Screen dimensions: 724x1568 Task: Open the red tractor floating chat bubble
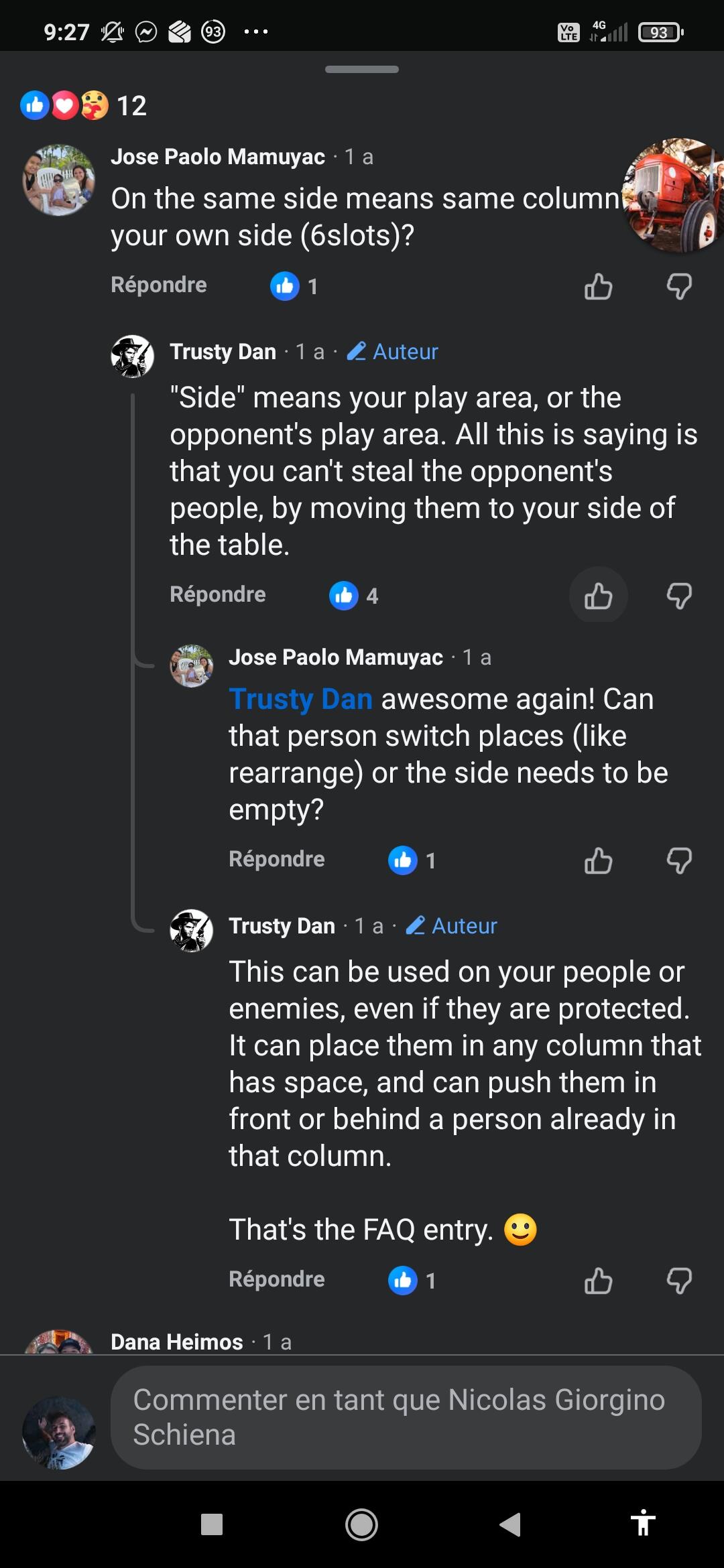[x=675, y=196]
